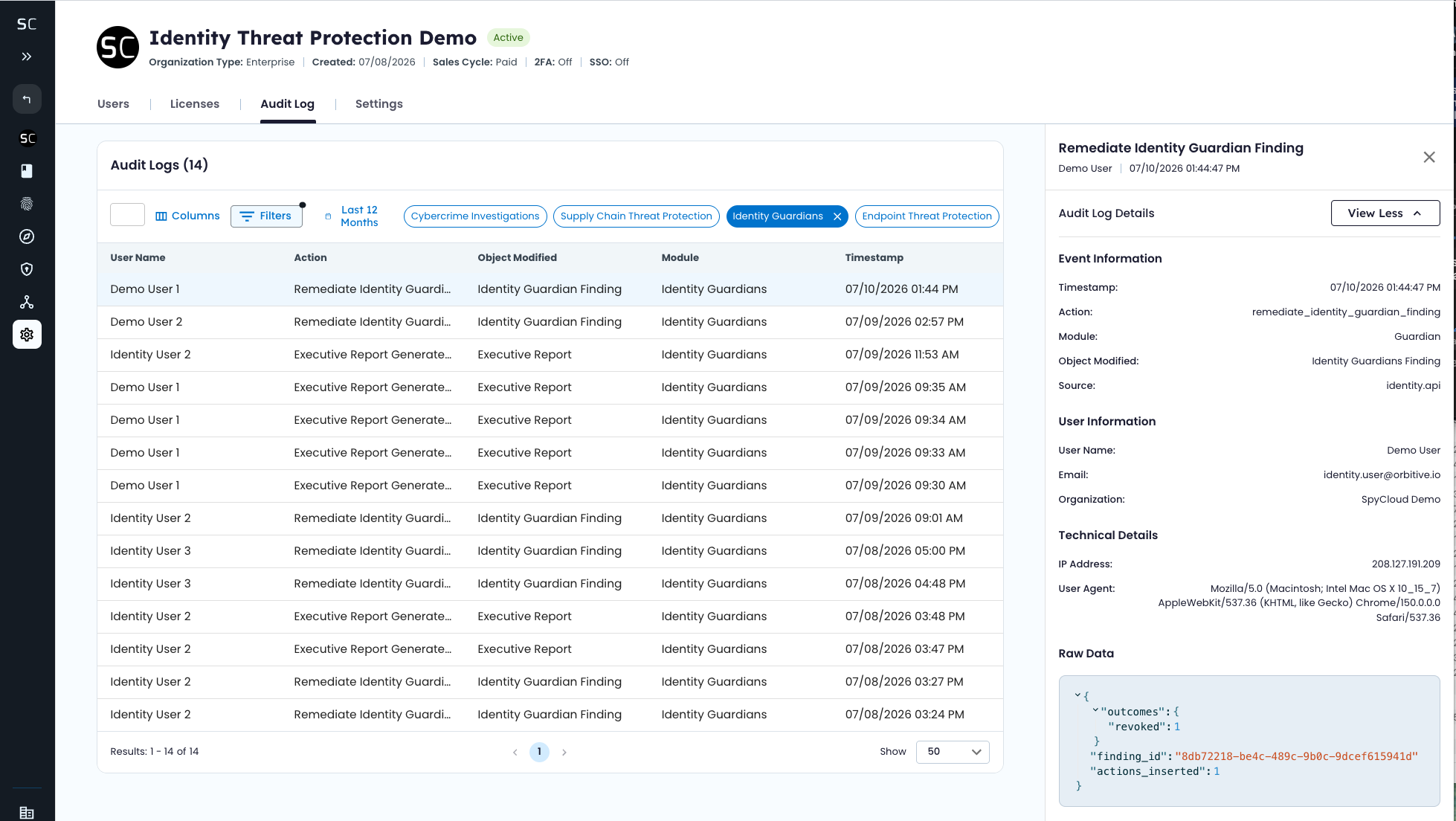Open the log entry timestamped 07/09/2026 09:34 AM
This screenshot has height=821, width=1456.
[x=550, y=420]
